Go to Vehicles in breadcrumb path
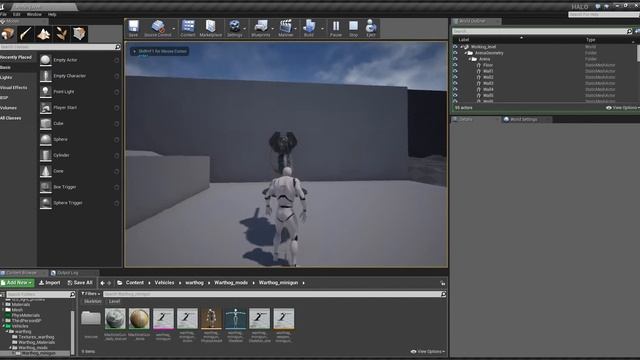This screenshot has width=640, height=360. click(x=164, y=282)
